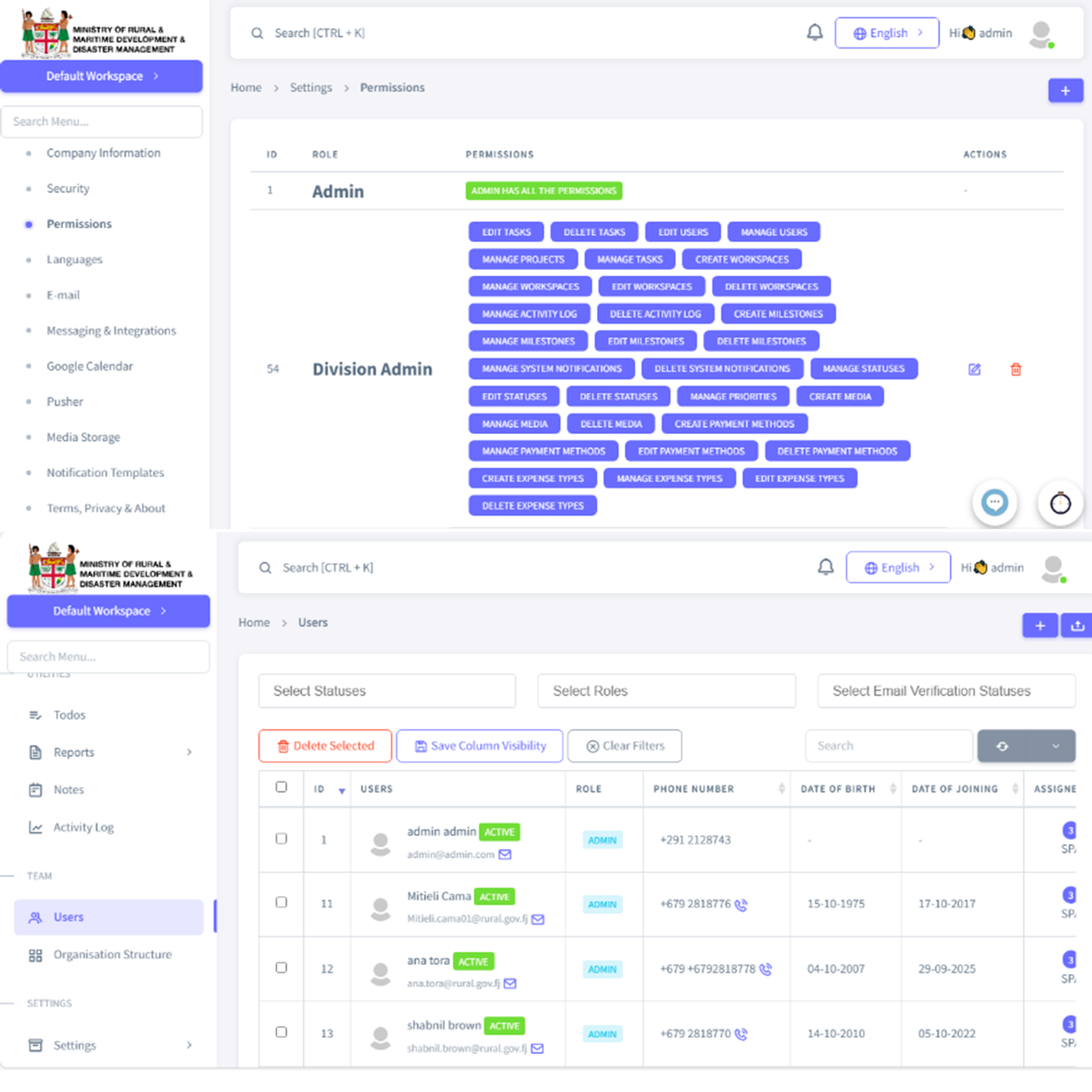Open the Todos sidebar item

[x=70, y=715]
